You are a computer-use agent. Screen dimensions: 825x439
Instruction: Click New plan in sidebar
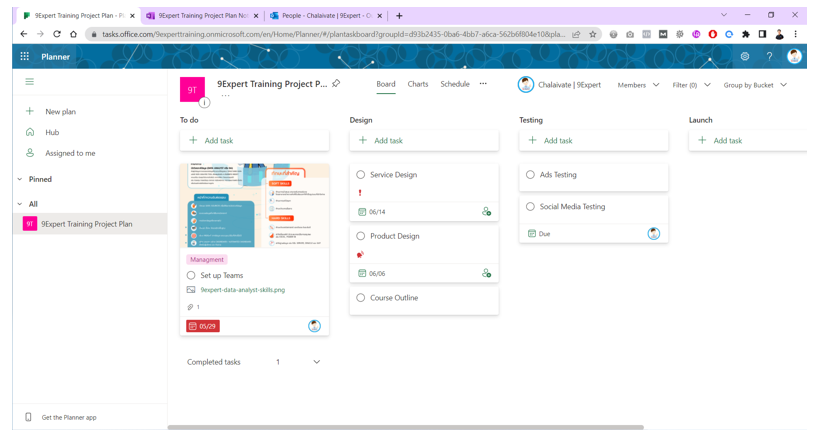pos(61,112)
